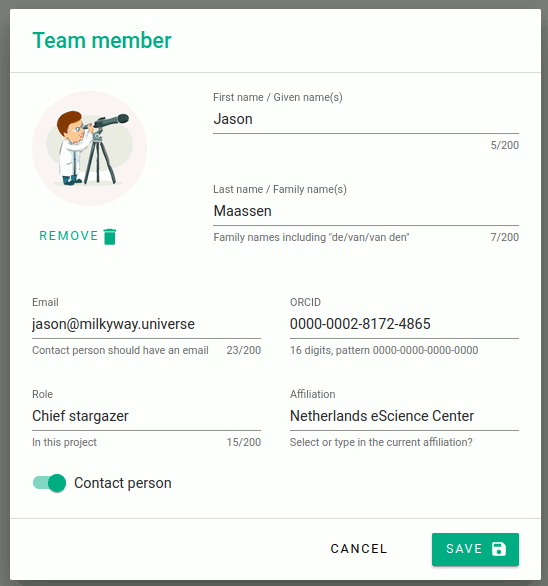Cancel the team member dialog
The width and height of the screenshot is (548, 586).
click(x=359, y=549)
